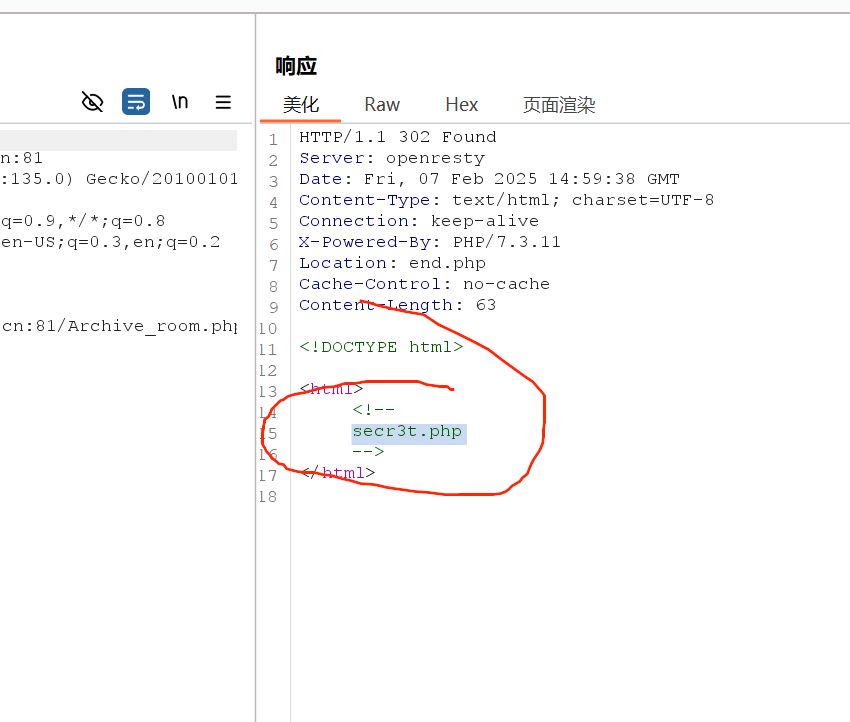
Task: Enable newline markers with the \n toggle
Action: point(179,101)
